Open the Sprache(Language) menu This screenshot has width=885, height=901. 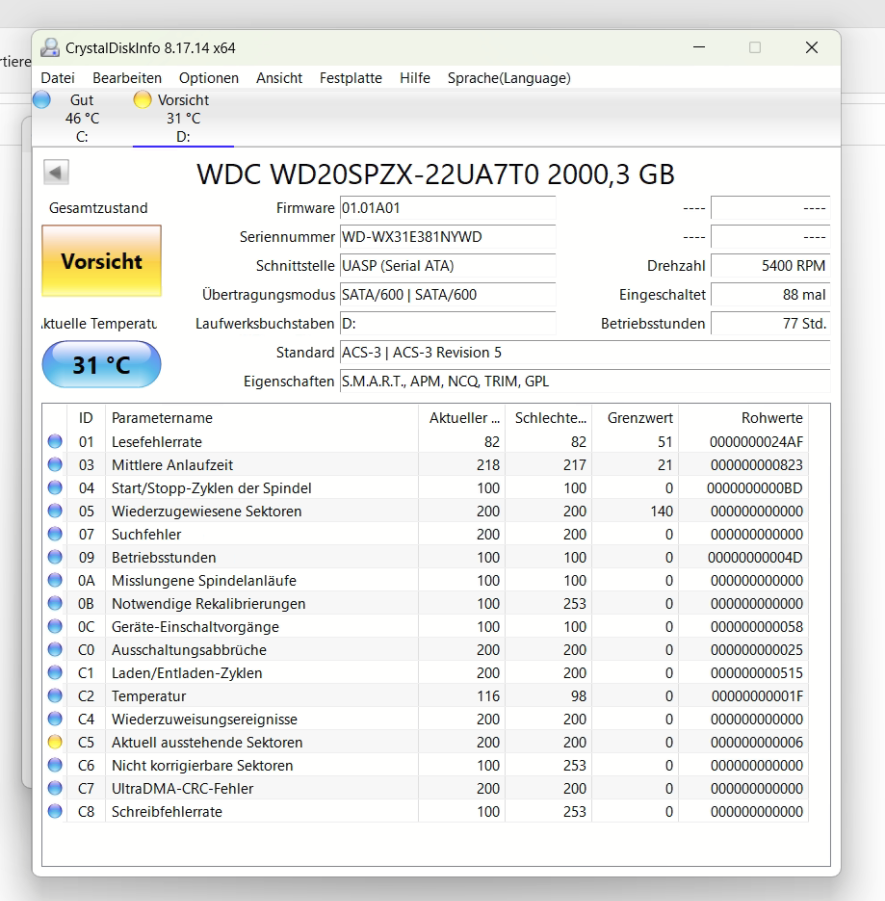(509, 78)
